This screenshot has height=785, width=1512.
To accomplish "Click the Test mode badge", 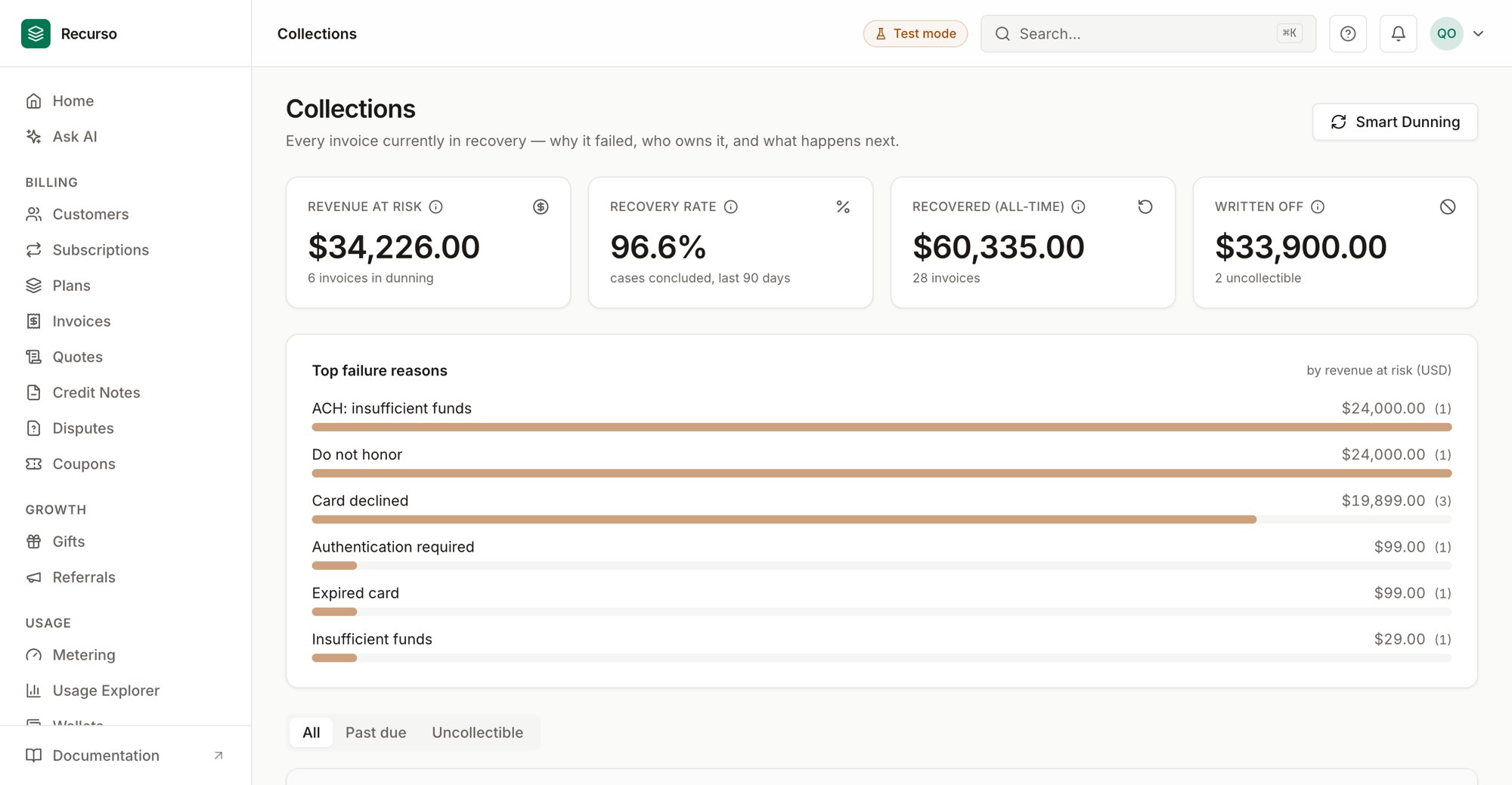I will pos(916,33).
